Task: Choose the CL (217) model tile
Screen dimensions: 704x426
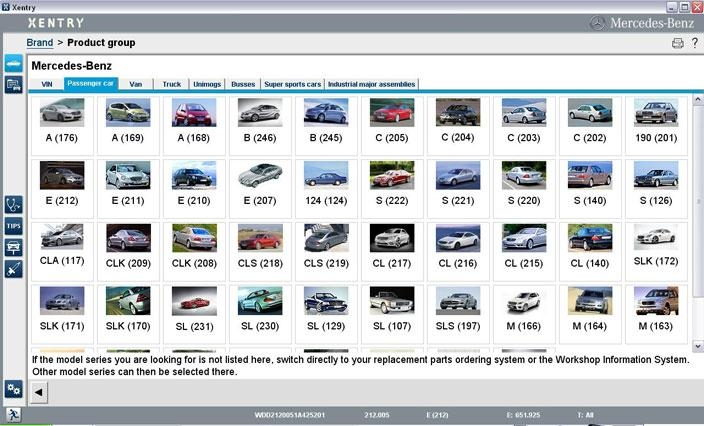Action: click(392, 251)
